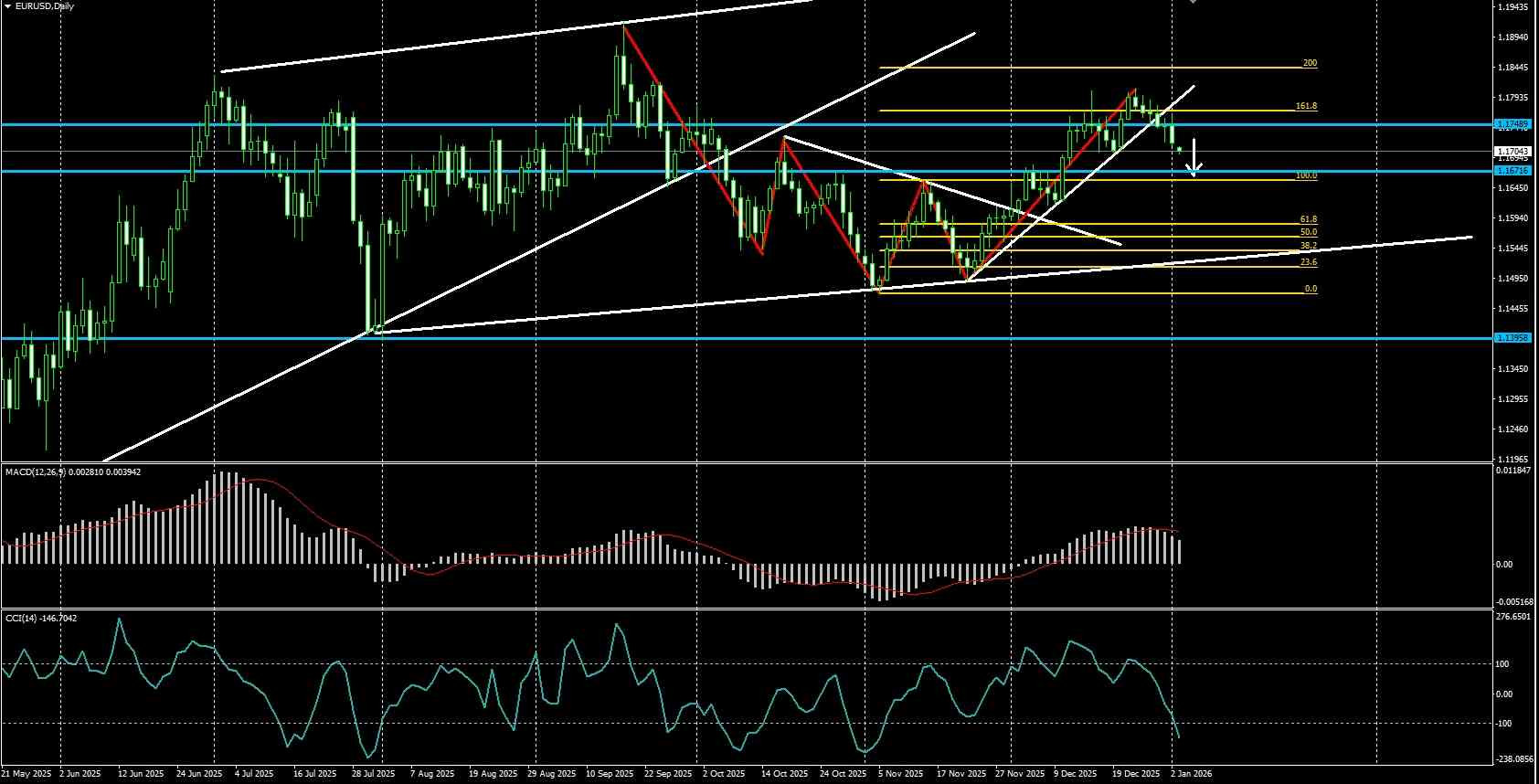Click 1.14950 on the price axis
The width and height of the screenshot is (1539, 784).
click(1515, 279)
